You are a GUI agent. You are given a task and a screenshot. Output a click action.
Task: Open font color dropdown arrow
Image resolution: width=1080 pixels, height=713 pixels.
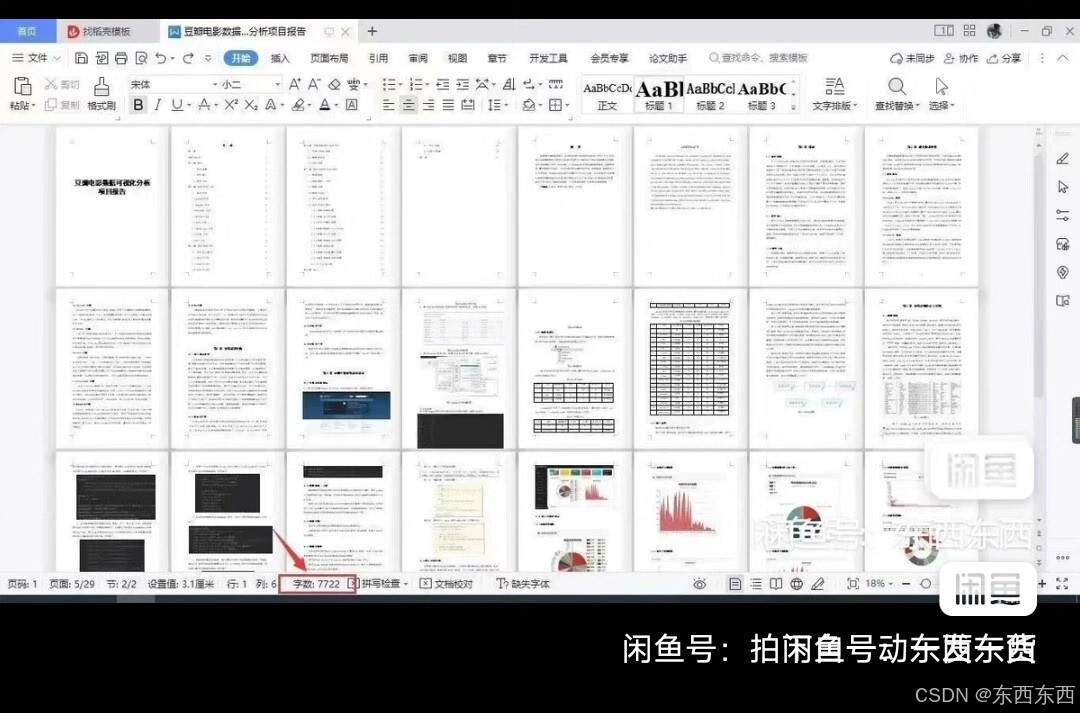336,105
